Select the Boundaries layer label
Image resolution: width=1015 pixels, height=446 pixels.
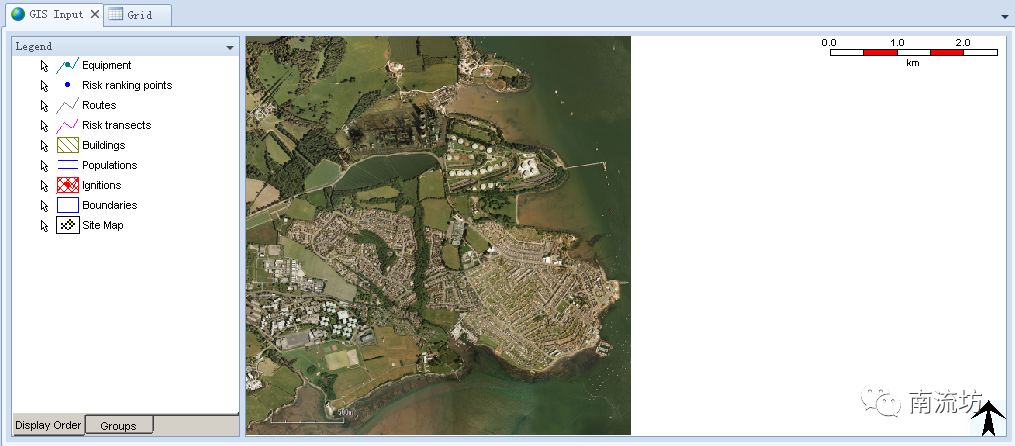110,205
